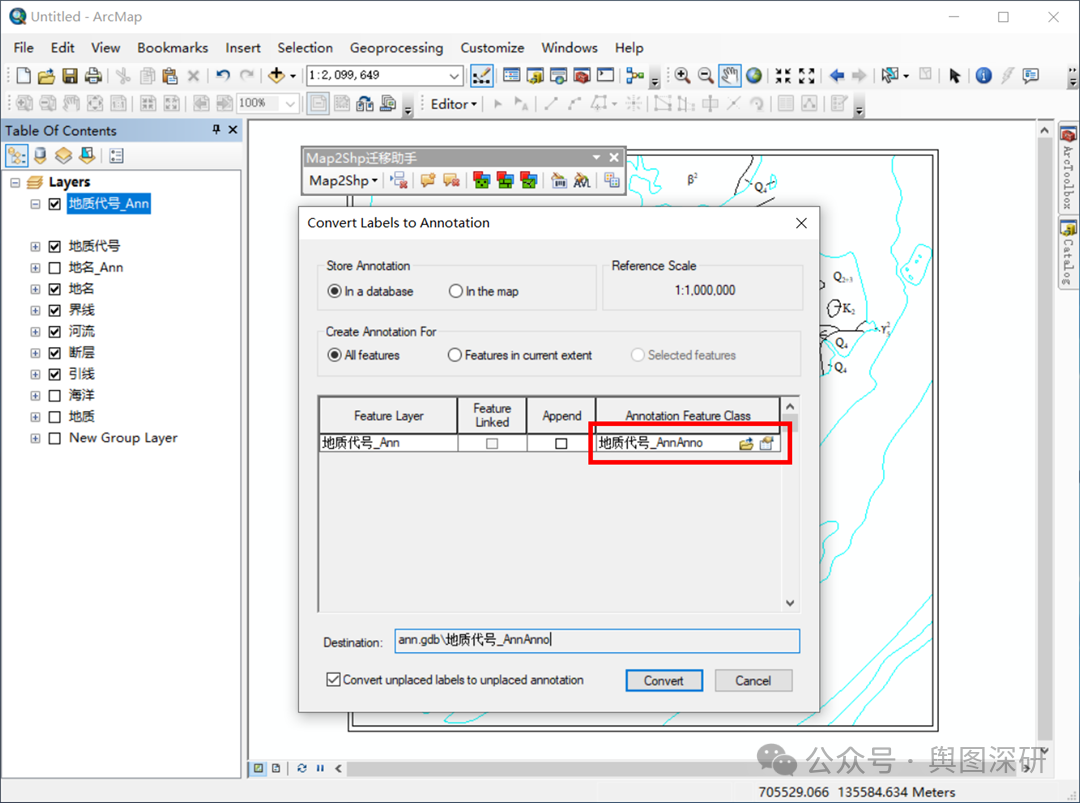Toggle visibility of 河流 layer
The image size is (1080, 803).
coord(55,331)
